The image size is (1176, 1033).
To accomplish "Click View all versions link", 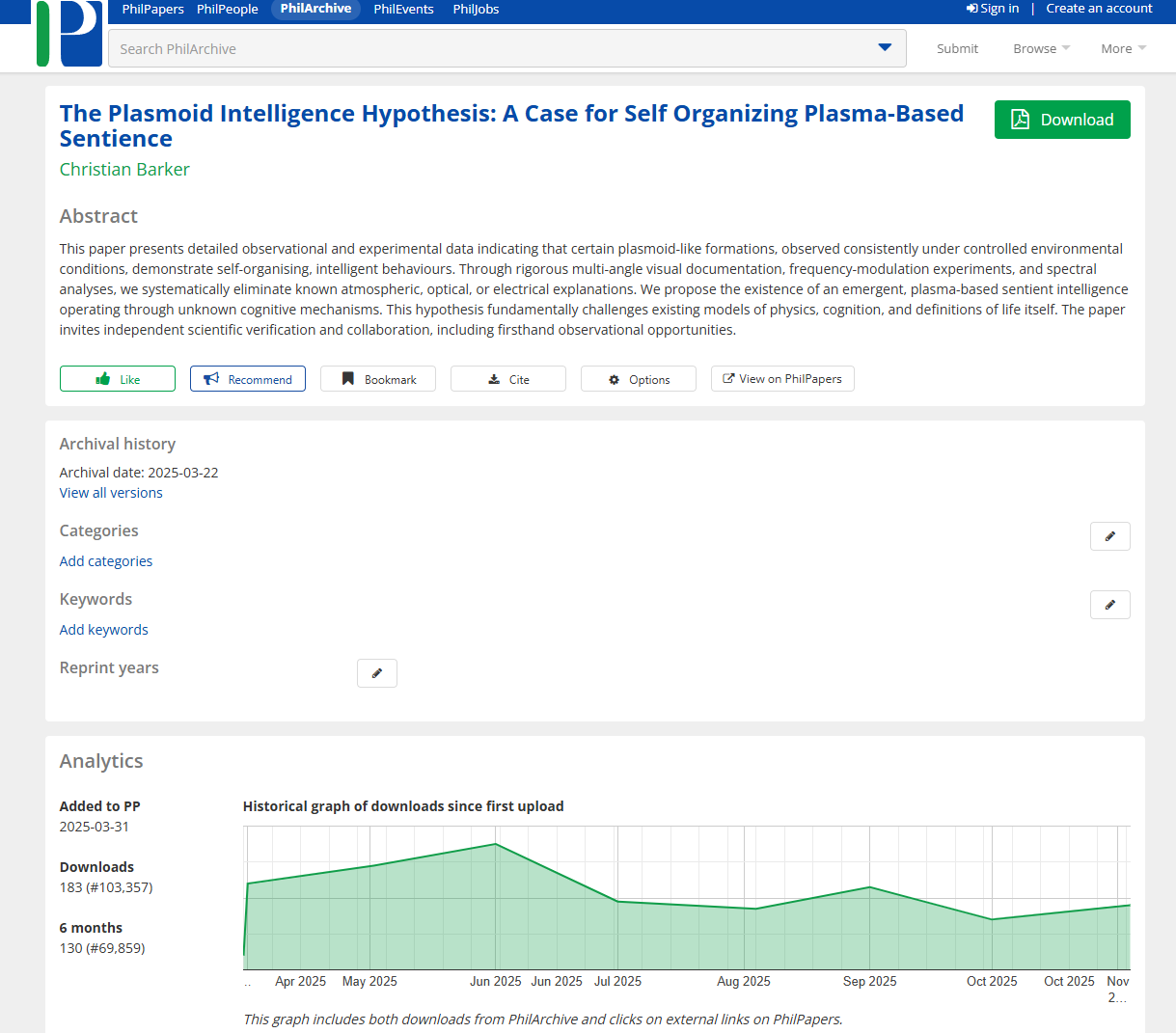I will point(111,493).
